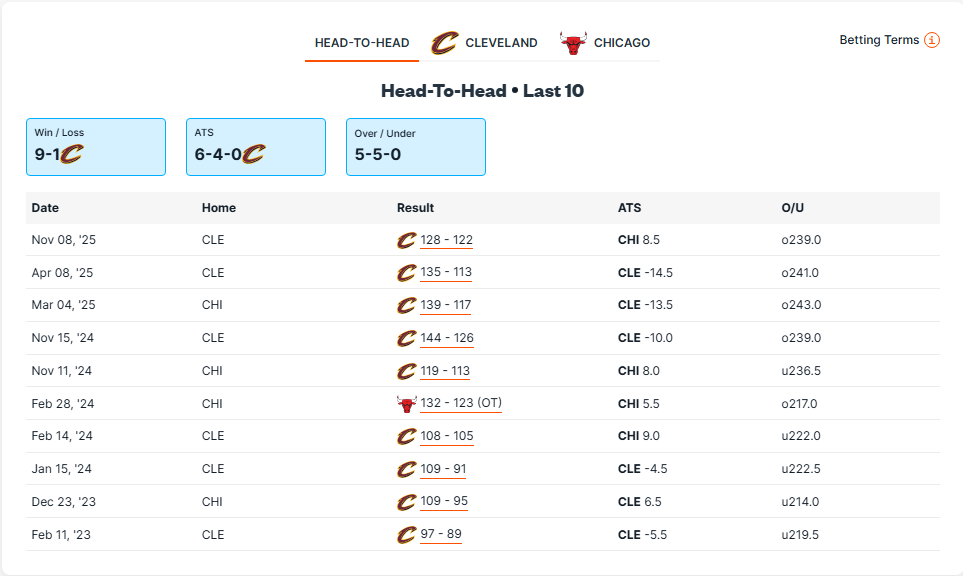963x576 pixels.
Task: Open the 108 - 105 result link
Action: click(x=446, y=436)
